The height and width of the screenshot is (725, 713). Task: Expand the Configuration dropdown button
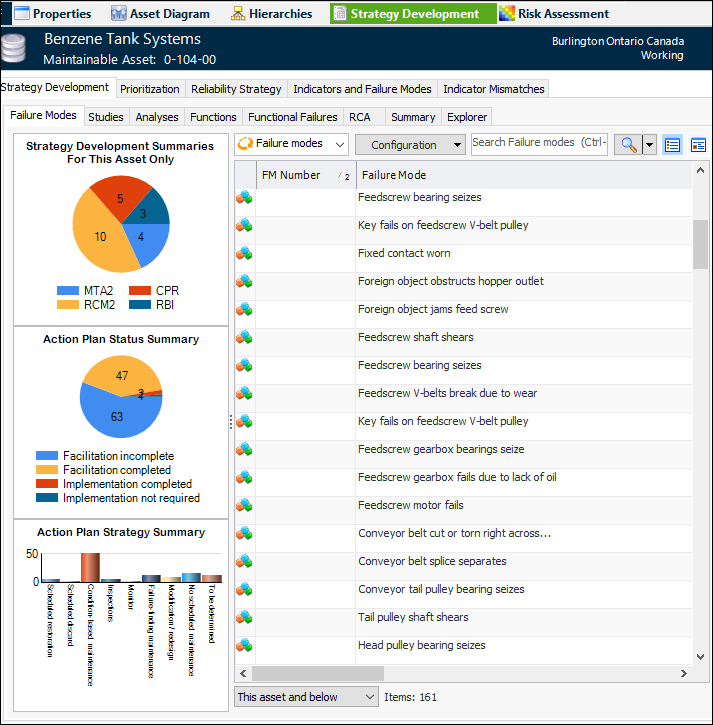click(x=410, y=145)
